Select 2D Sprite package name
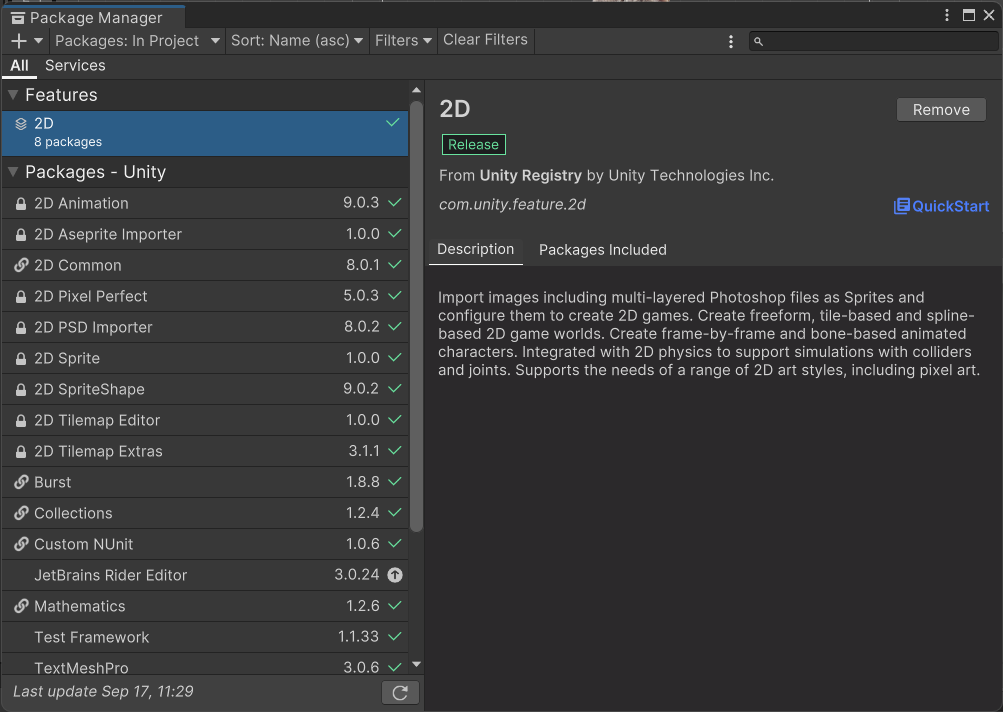The width and height of the screenshot is (1003, 712). [x=67, y=358]
